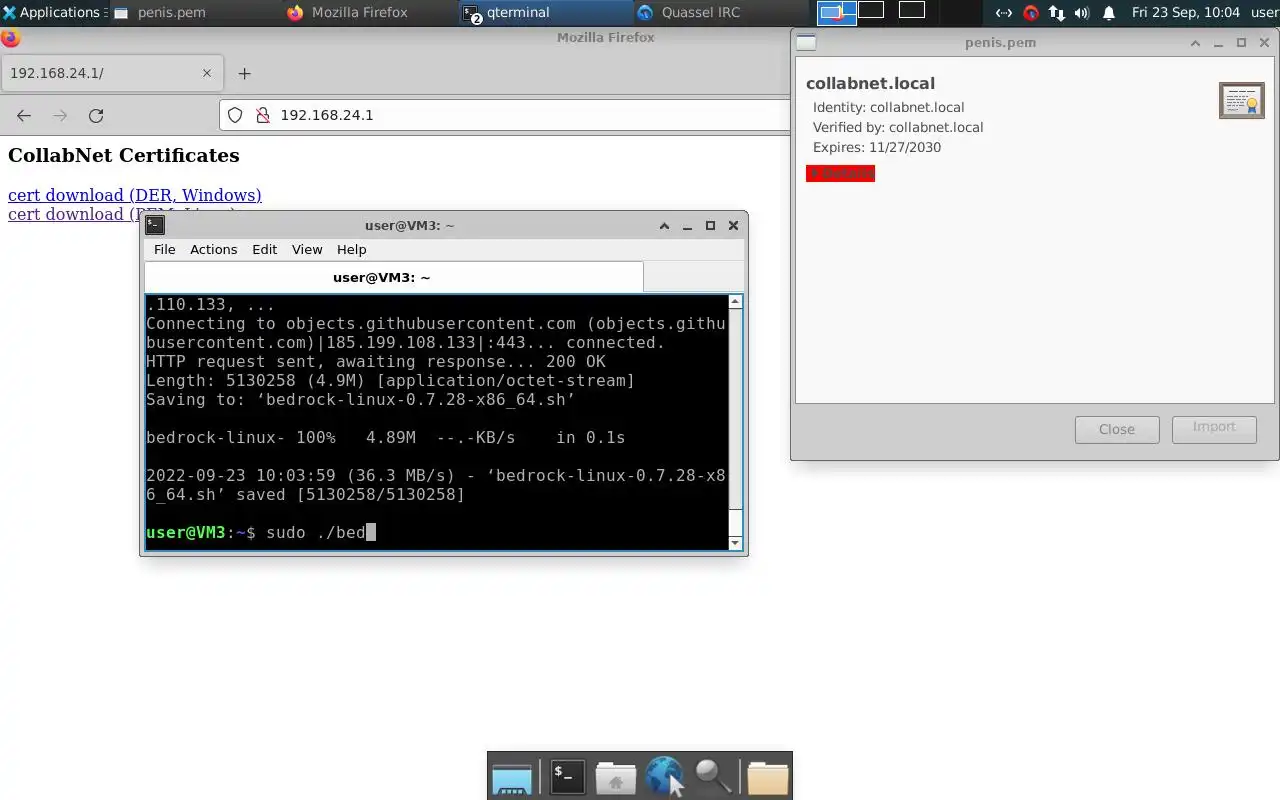Image resolution: width=1280 pixels, height=800 pixels.
Task: Click the Firefox logo at window top-left
Action: [x=10, y=38]
